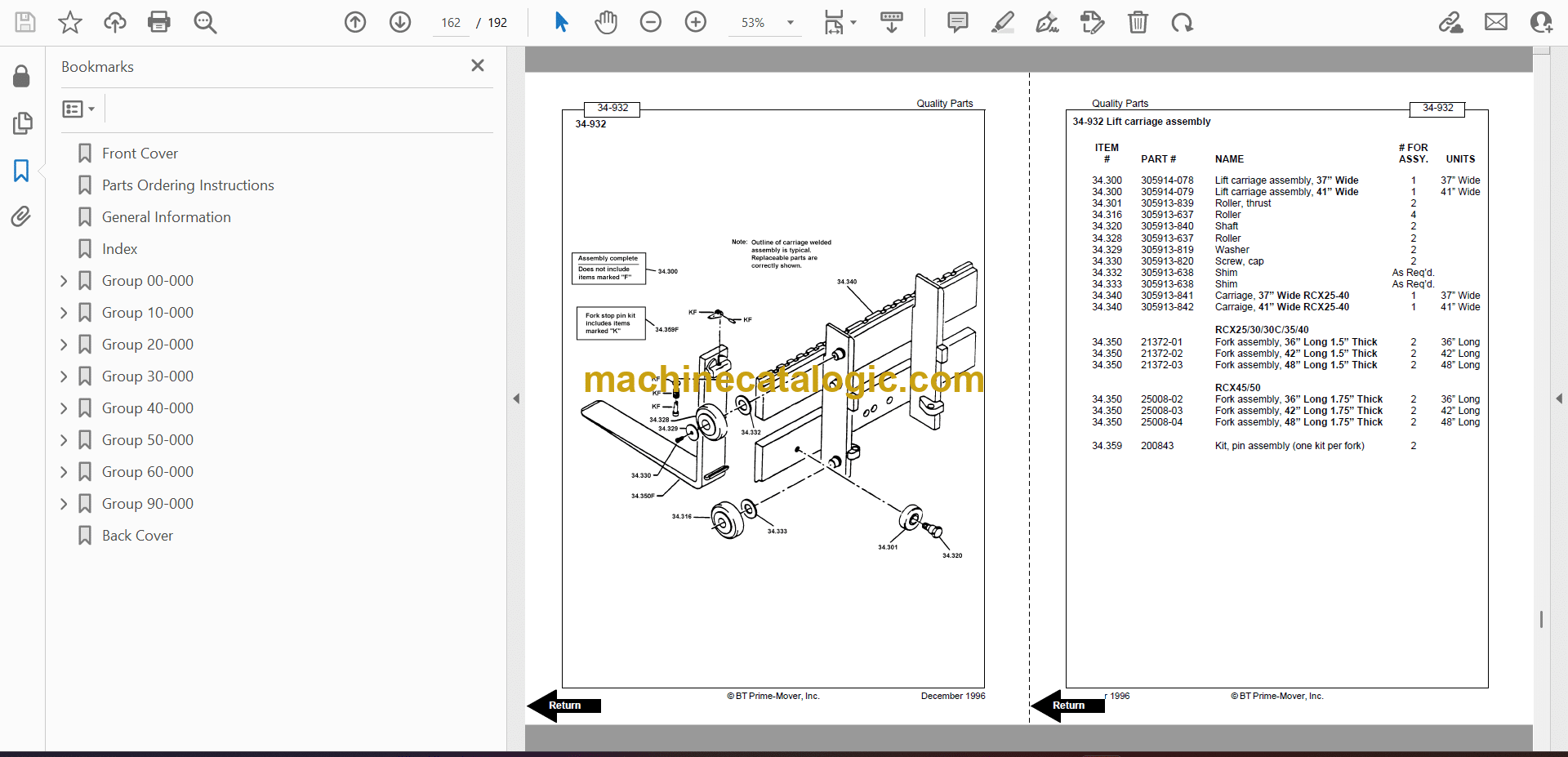Open the bookmarks options dropdown menu

point(79,109)
